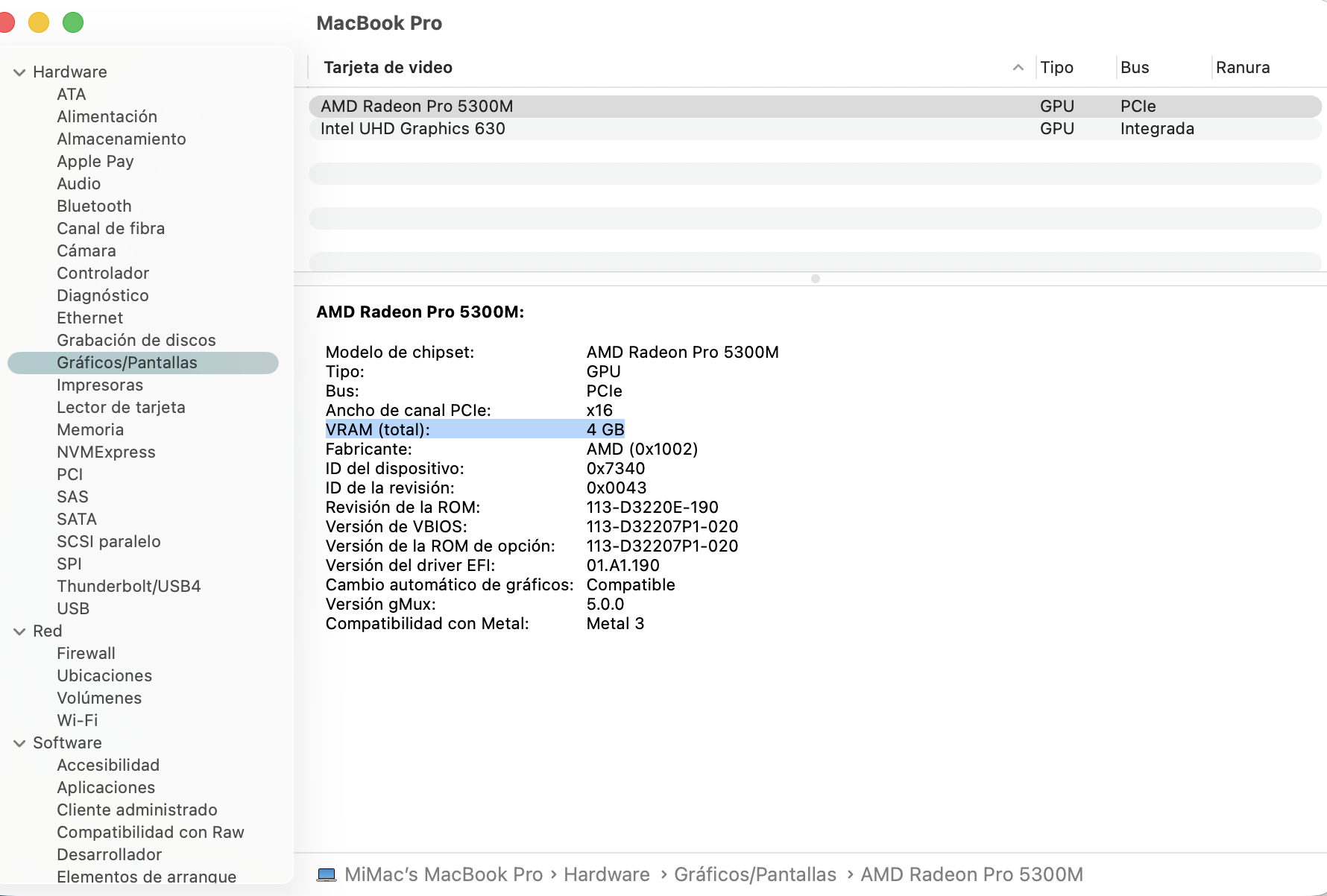Click the yellow minimize window button

click(39, 23)
